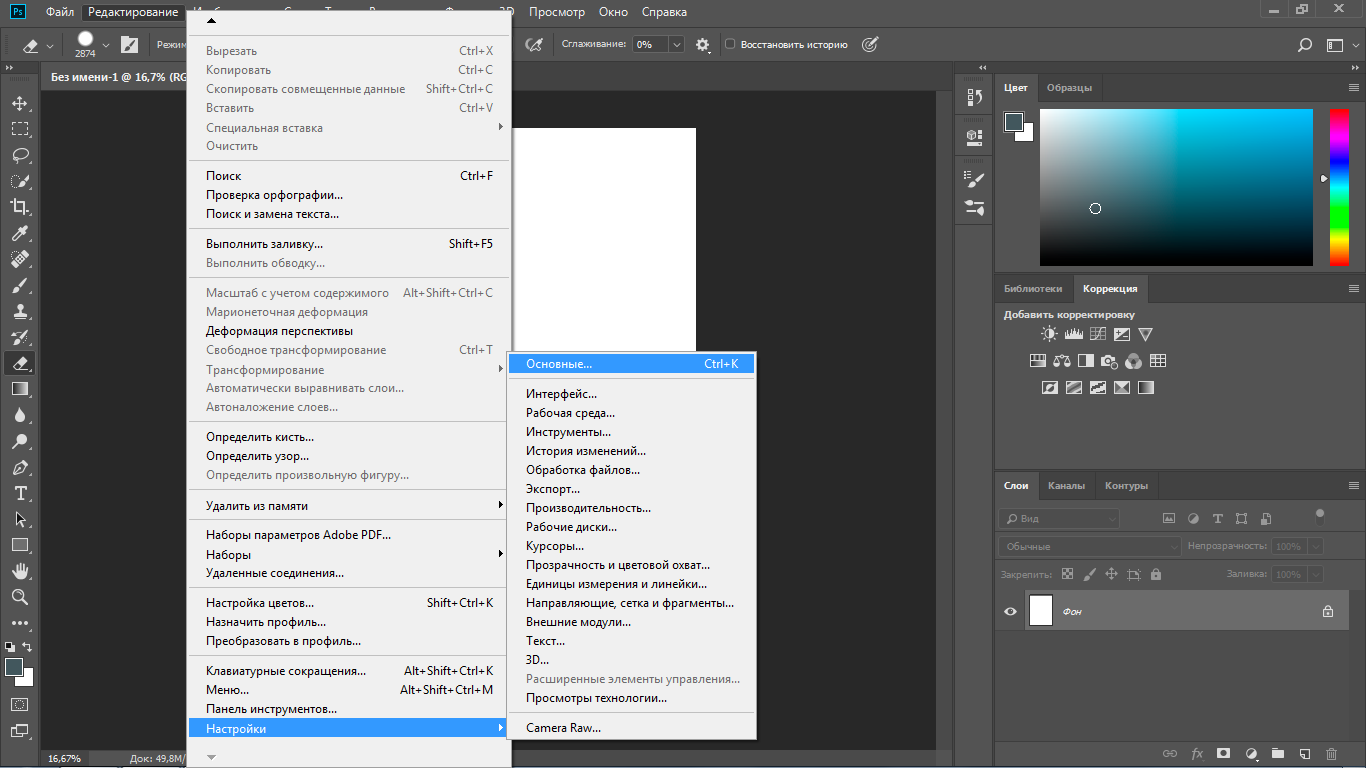Toggle lock all
This screenshot has width=1366, height=768.
[x=1156, y=575]
